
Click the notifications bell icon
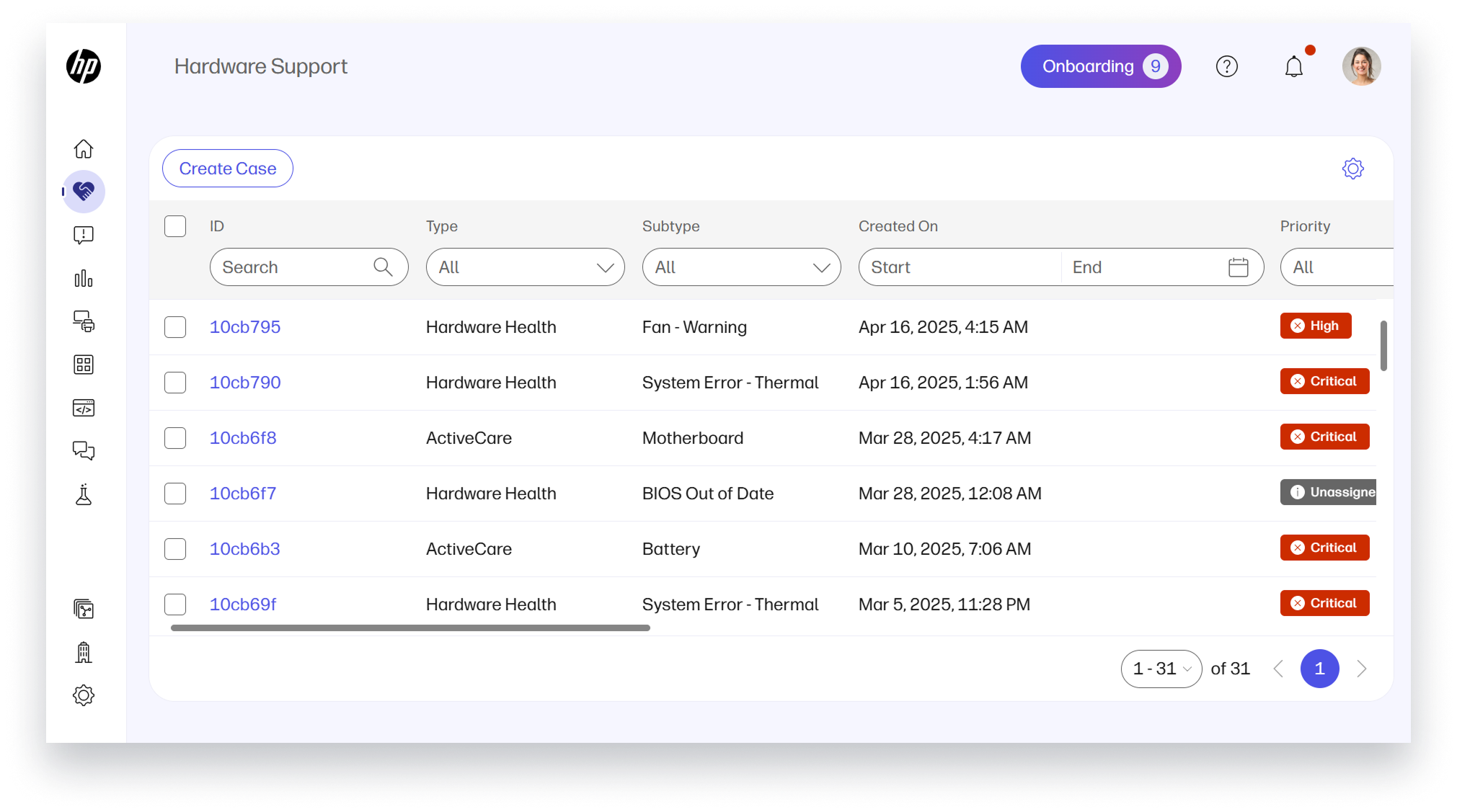click(1294, 67)
